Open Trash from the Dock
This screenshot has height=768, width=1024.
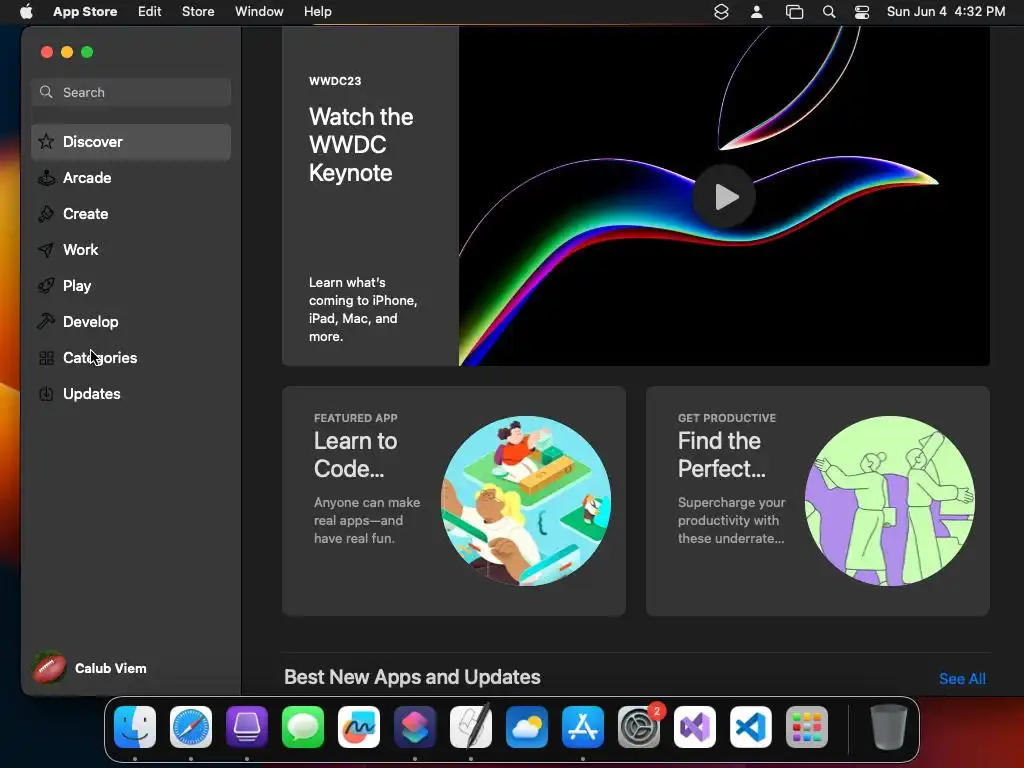click(889, 727)
